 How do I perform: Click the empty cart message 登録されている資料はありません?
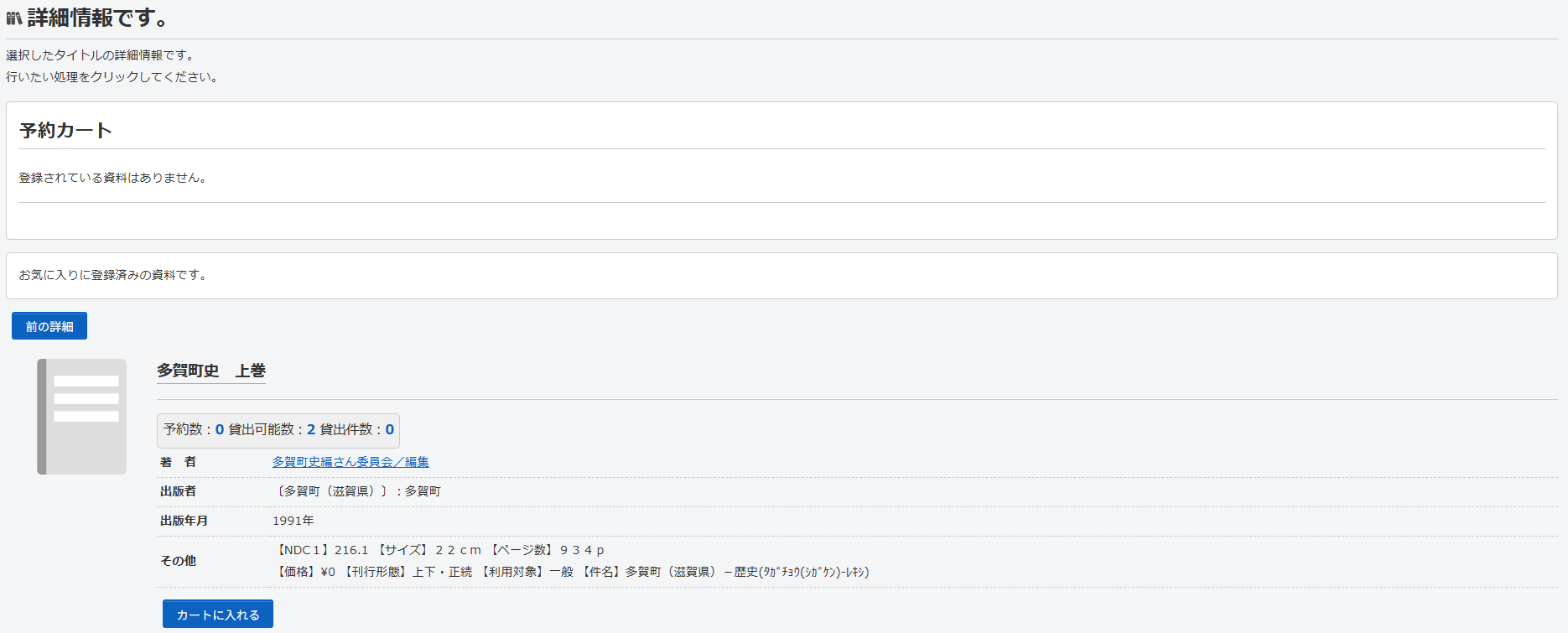[x=113, y=178]
